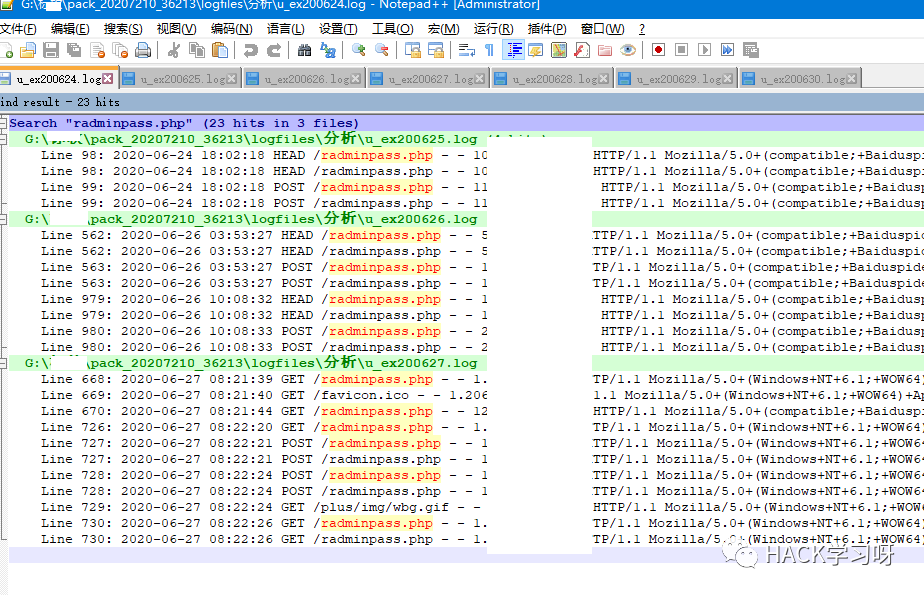Click the Open file toolbar icon
Viewport: 924px width, 595px height.
coord(28,51)
